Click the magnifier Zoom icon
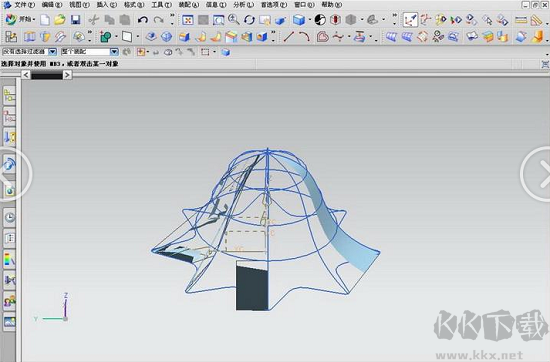The height and width of the screenshot is (362, 550). (x=234, y=19)
